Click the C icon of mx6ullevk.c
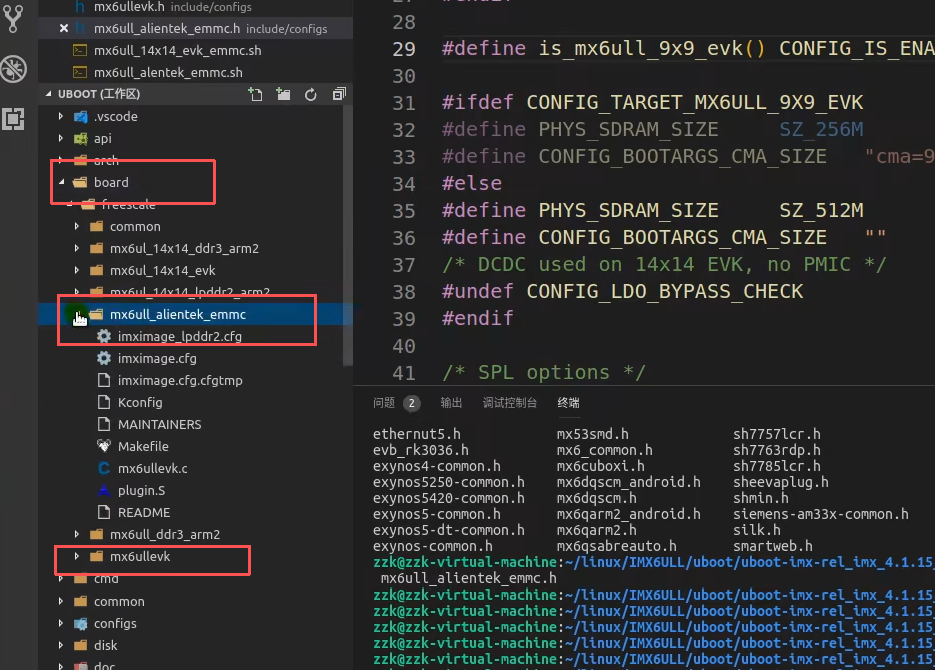This screenshot has width=935, height=670. [104, 469]
